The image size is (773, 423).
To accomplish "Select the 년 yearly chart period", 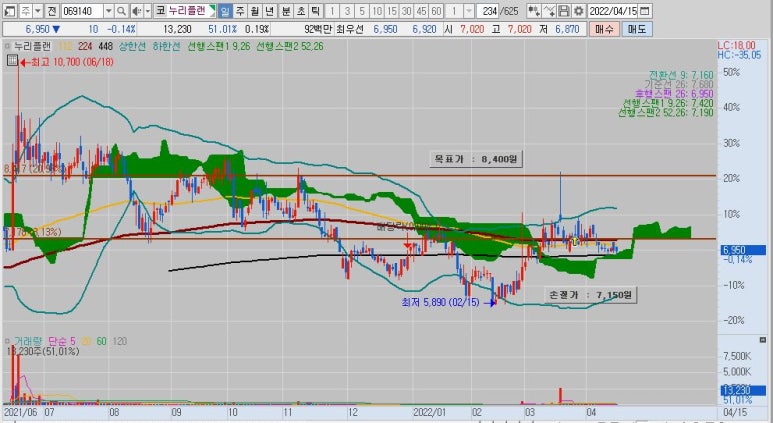I will coord(270,10).
